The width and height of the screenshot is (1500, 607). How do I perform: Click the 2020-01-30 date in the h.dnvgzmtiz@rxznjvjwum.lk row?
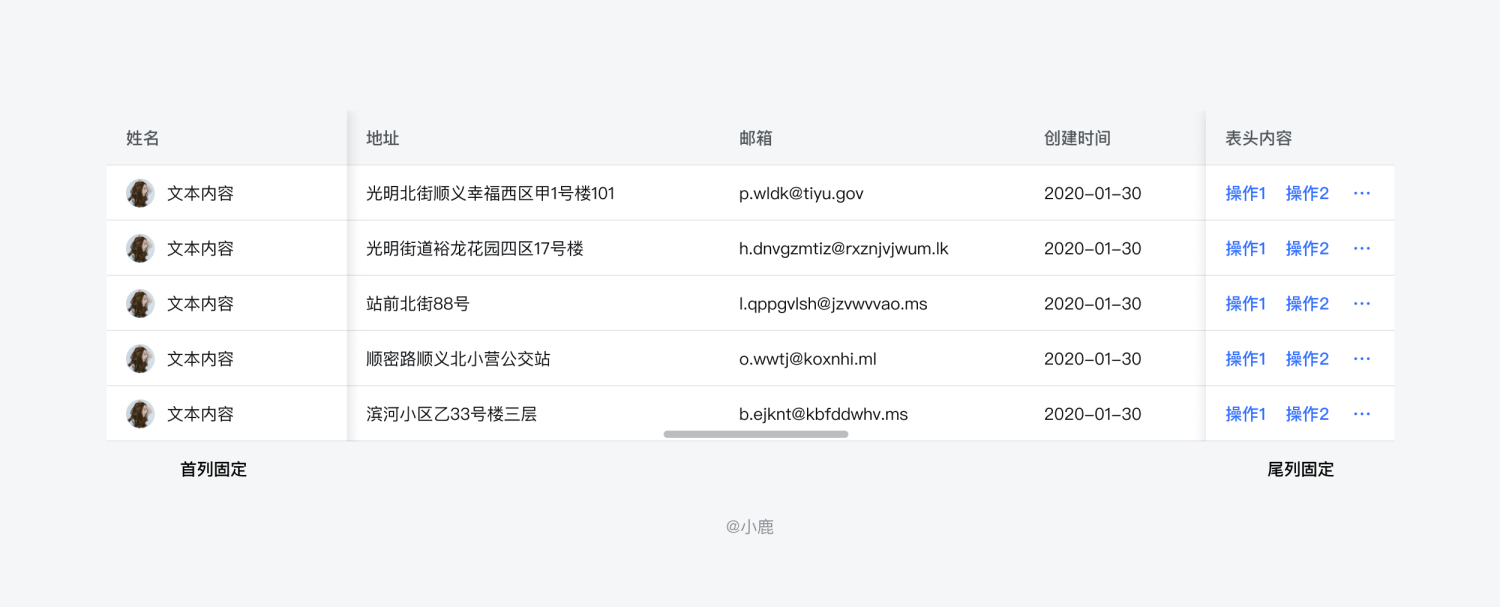tap(1092, 248)
